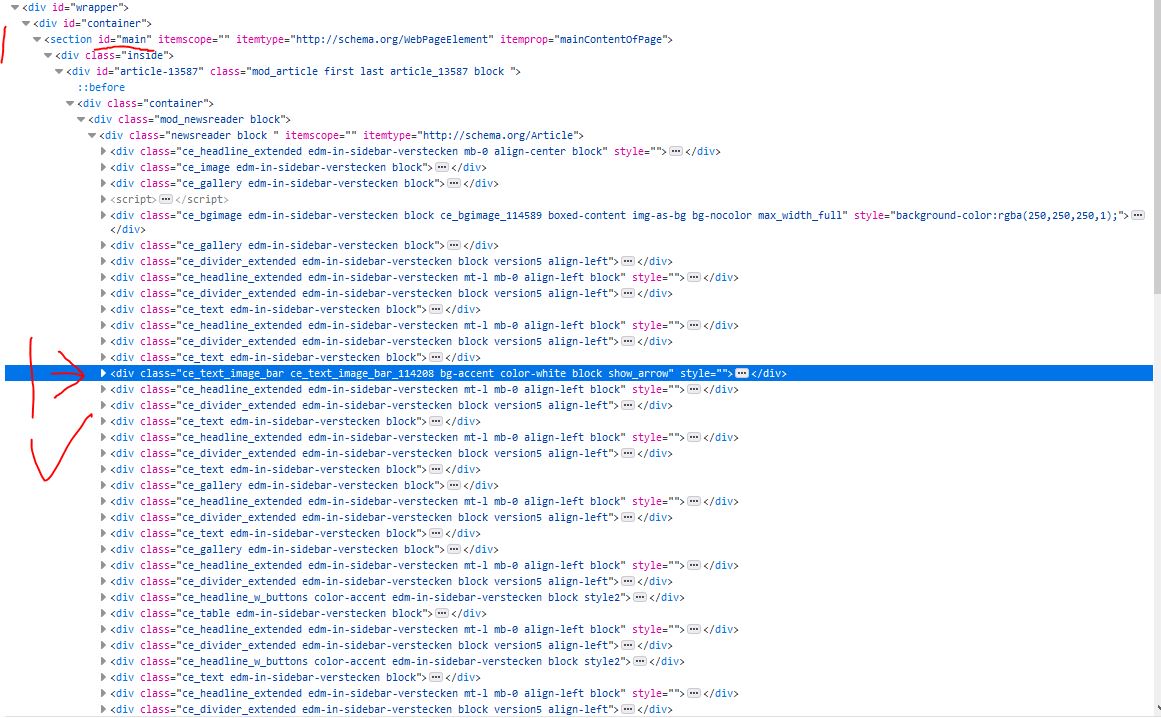The height and width of the screenshot is (718, 1161).
Task: Collapse the article-13587 div node
Action: point(59,71)
